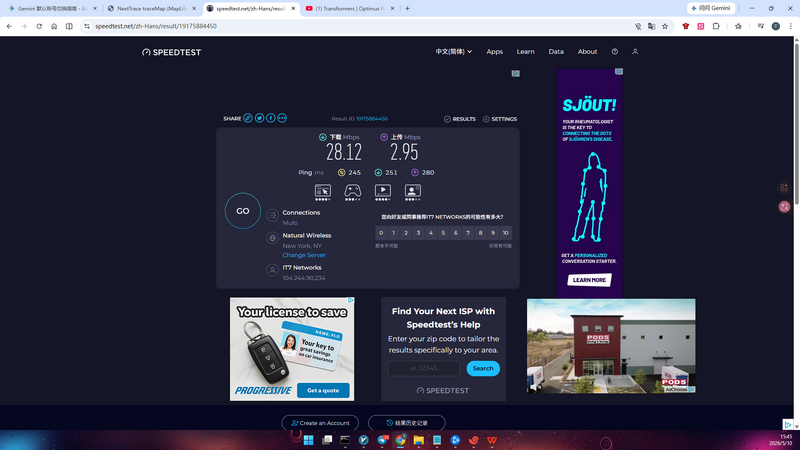800x450 pixels.
Task: Click the video conferencing icon
Action: click(x=413, y=191)
